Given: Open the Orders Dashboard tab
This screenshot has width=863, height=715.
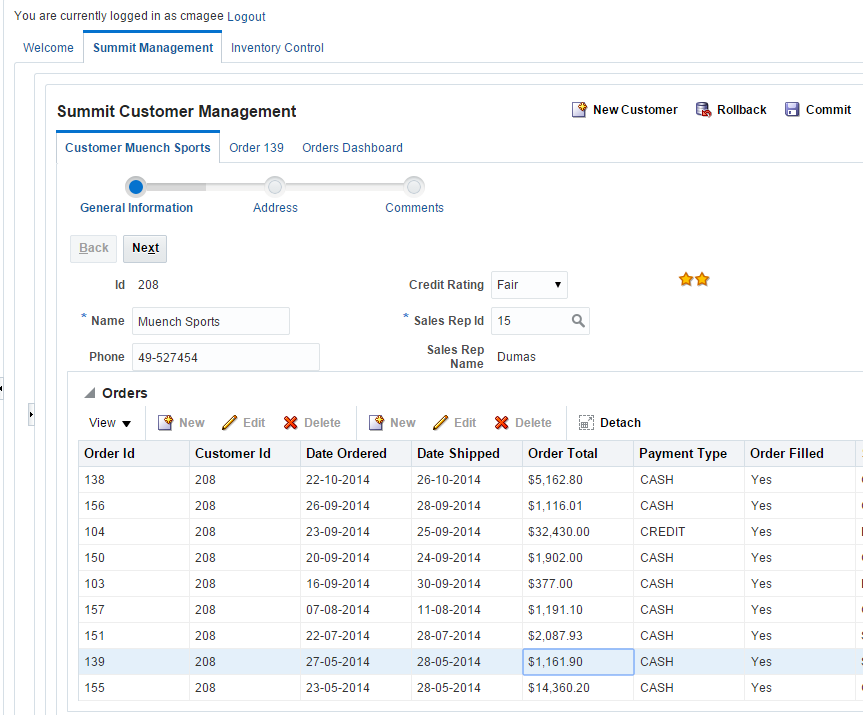Looking at the screenshot, I should 352,148.
